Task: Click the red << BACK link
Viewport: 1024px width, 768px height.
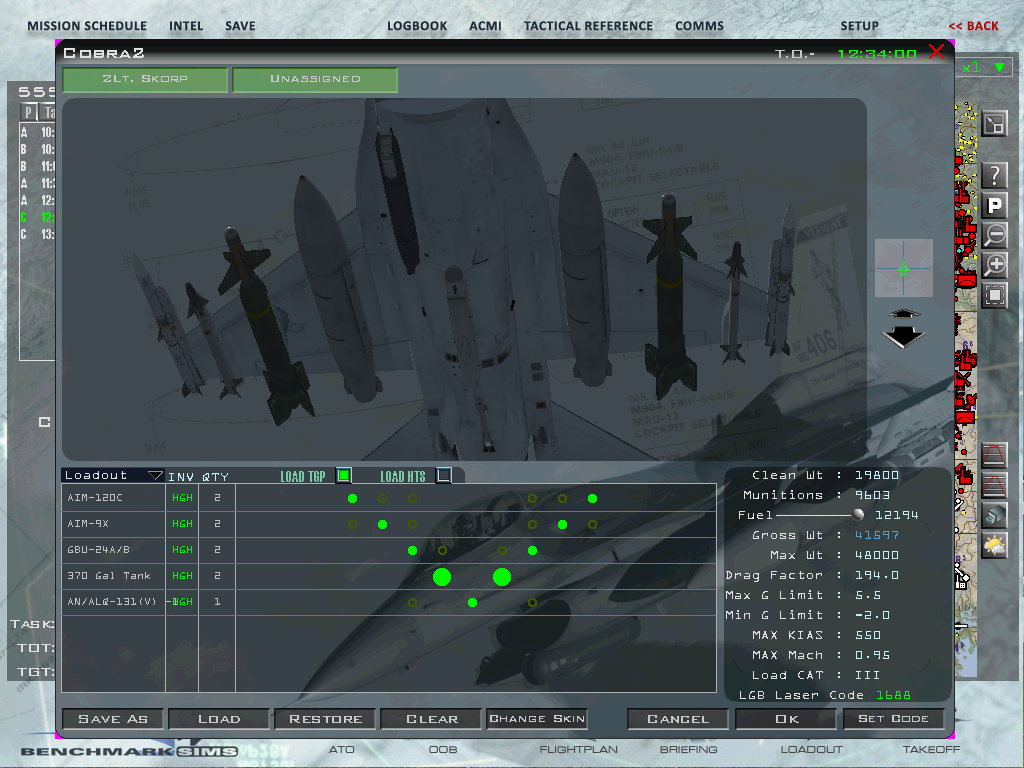Action: point(973,26)
